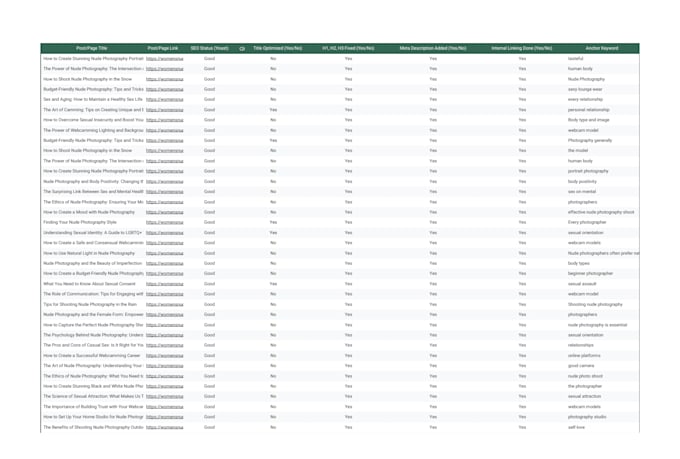The height and width of the screenshot is (459, 680).
Task: Click anchor keyword 'Body type and image'
Action: pos(588,120)
